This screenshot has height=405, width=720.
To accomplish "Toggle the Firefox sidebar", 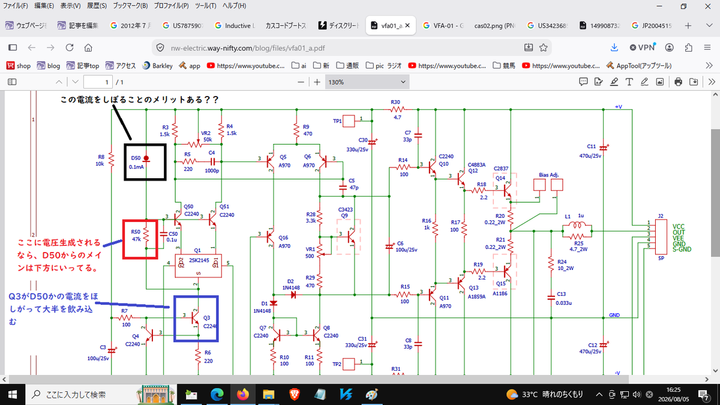I will pos(13,47).
